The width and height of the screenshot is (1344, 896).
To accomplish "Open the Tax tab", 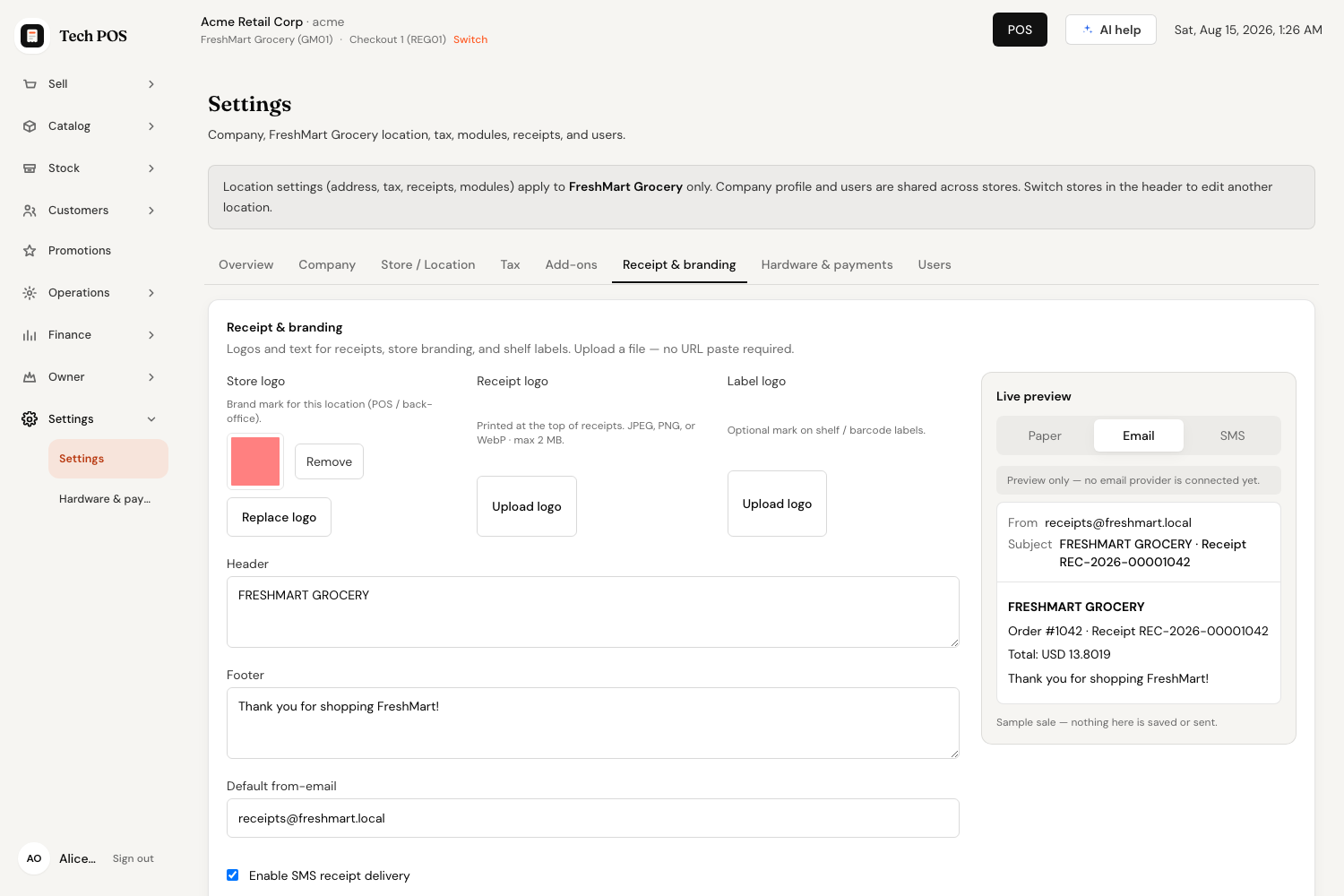I will (510, 265).
